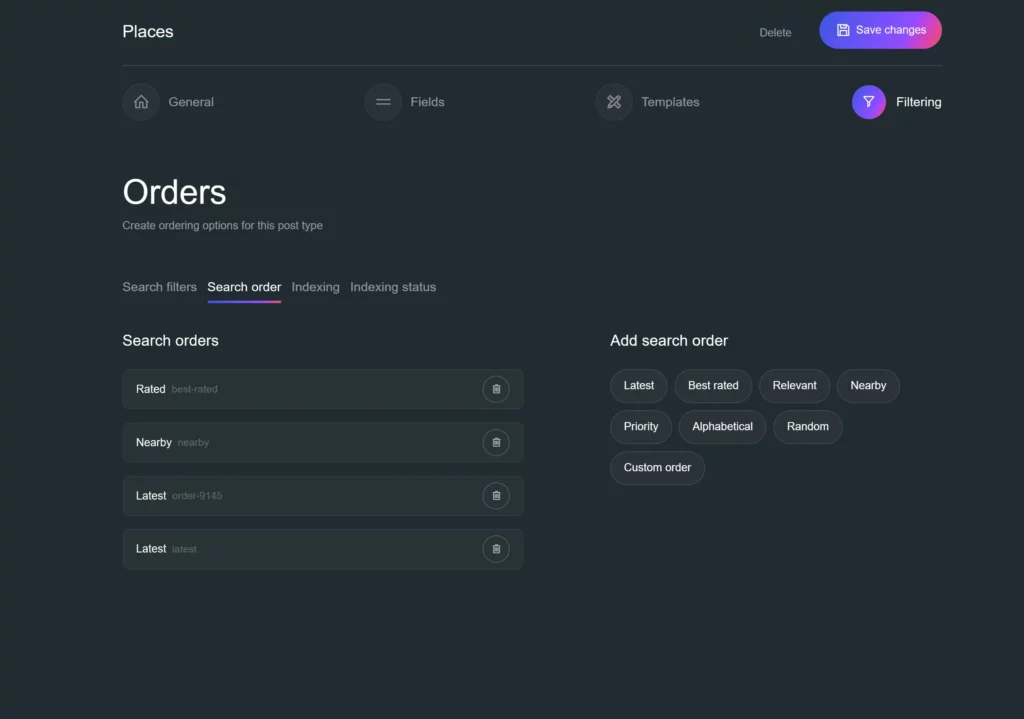The image size is (1024, 719).
Task: Click the Delete link in header
Action: 775,33
